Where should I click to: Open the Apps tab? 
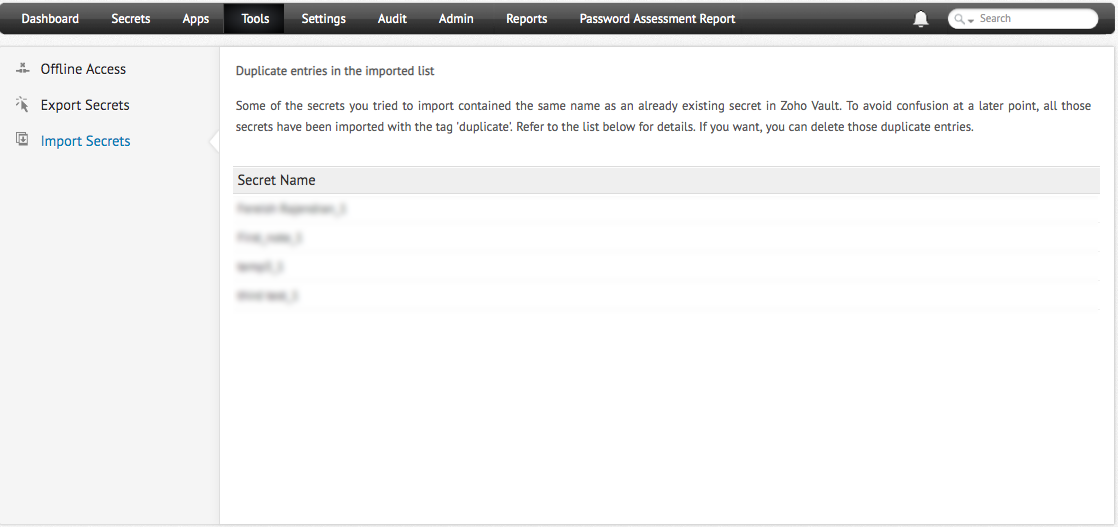point(195,19)
